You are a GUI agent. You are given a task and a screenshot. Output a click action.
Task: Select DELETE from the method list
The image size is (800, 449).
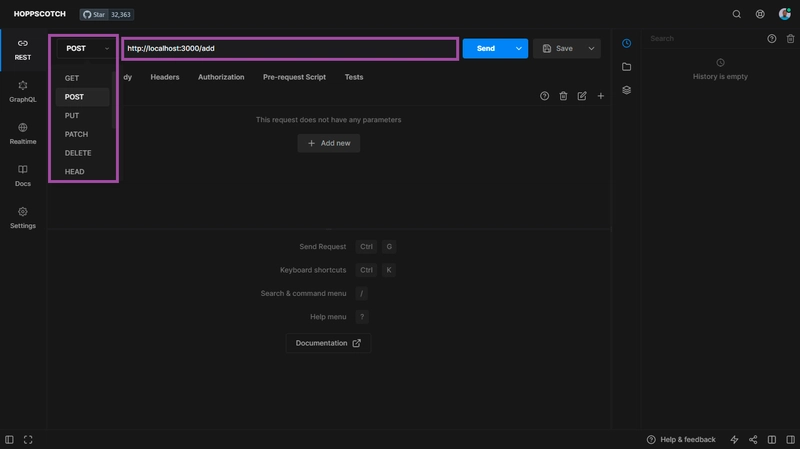(x=83, y=153)
